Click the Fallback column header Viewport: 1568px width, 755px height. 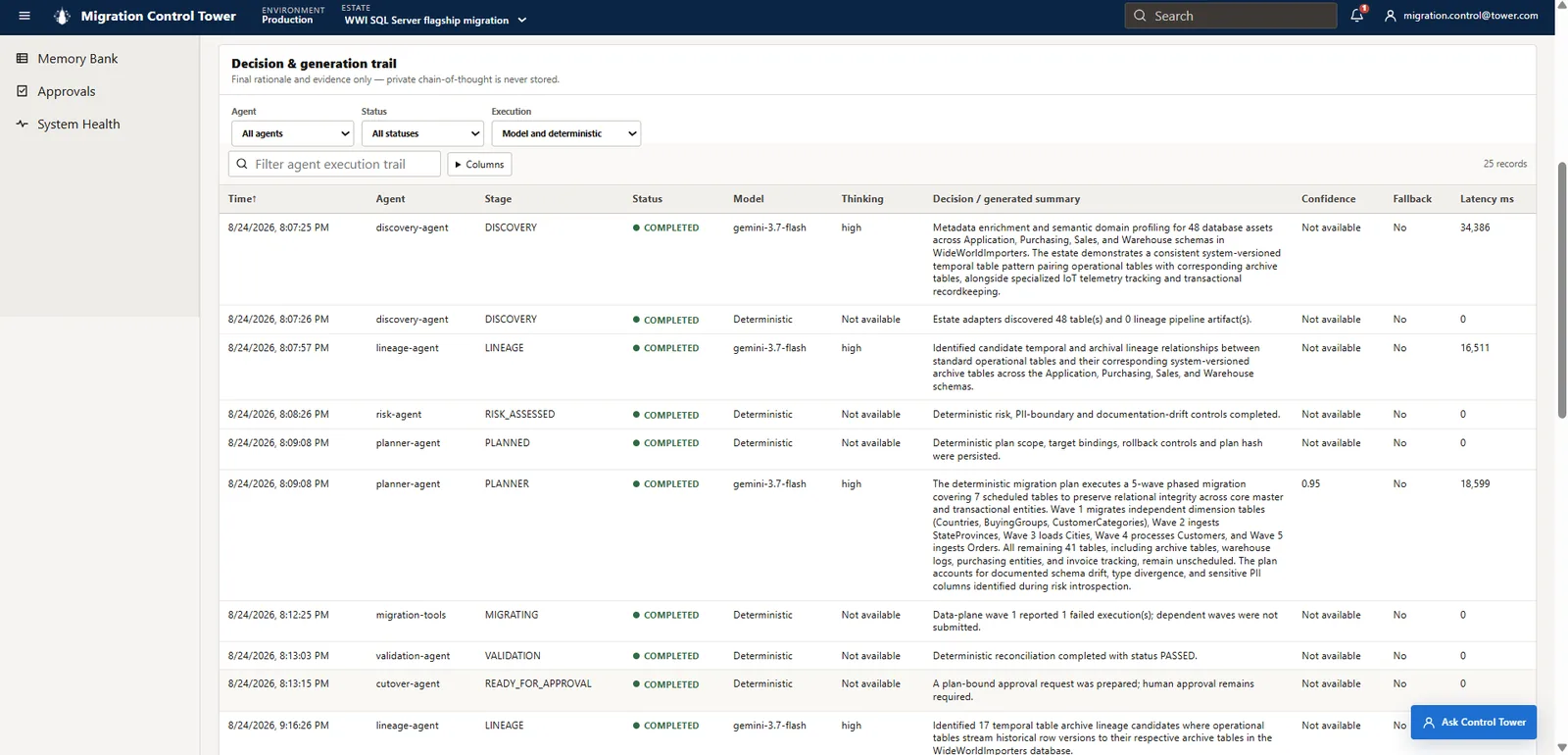1412,199
